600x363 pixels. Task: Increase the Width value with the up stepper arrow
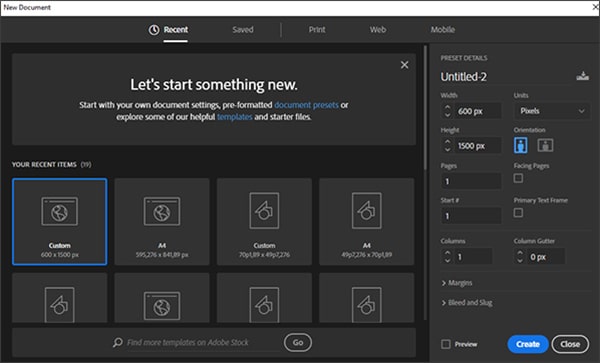point(447,107)
